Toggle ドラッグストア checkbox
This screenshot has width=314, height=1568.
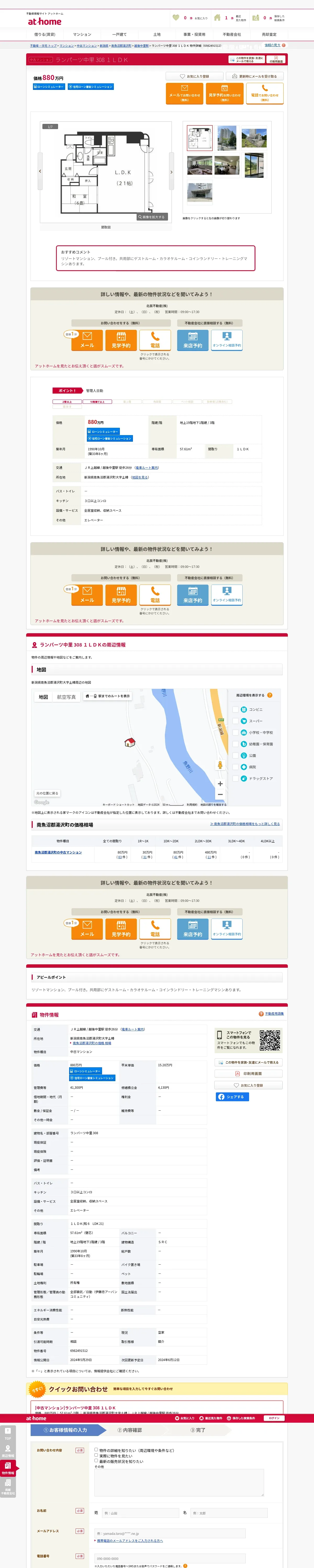(x=235, y=779)
